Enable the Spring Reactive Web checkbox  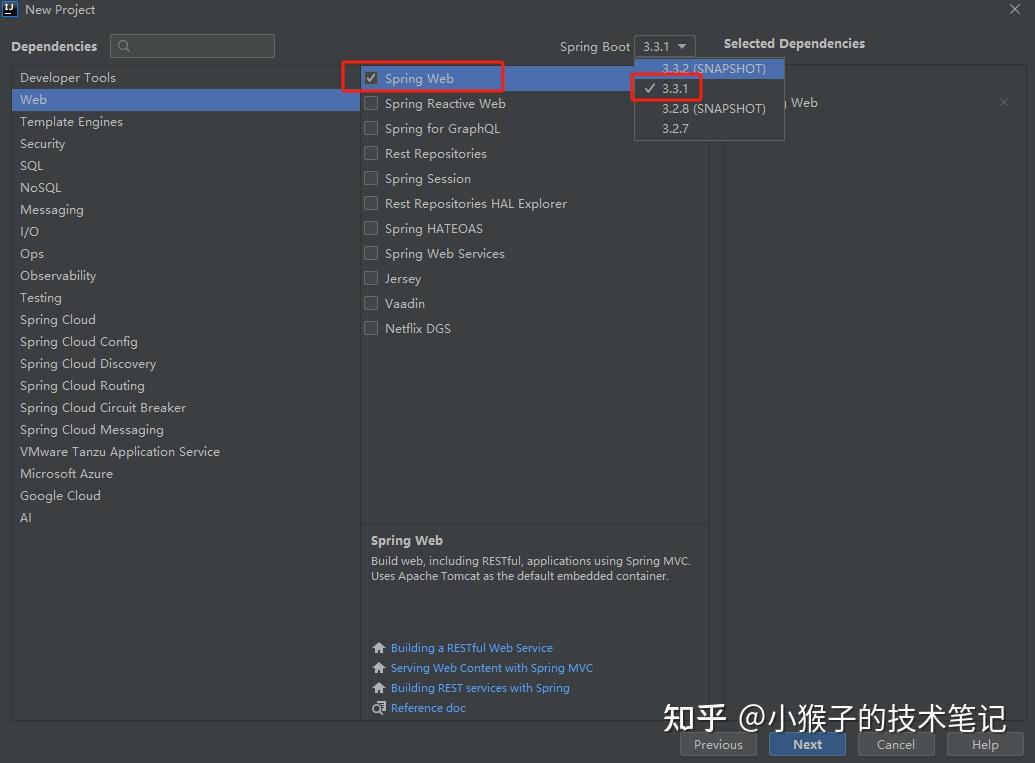click(370, 103)
